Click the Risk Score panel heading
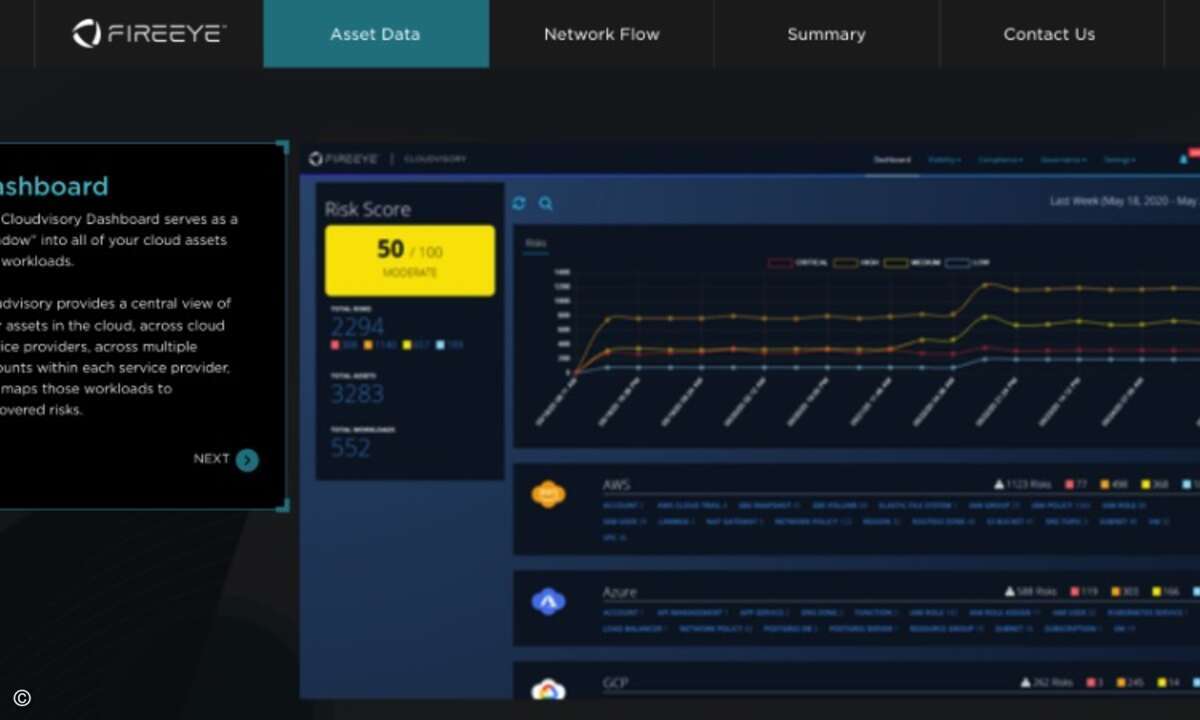Screen dimensions: 1200x720 pos(367,209)
